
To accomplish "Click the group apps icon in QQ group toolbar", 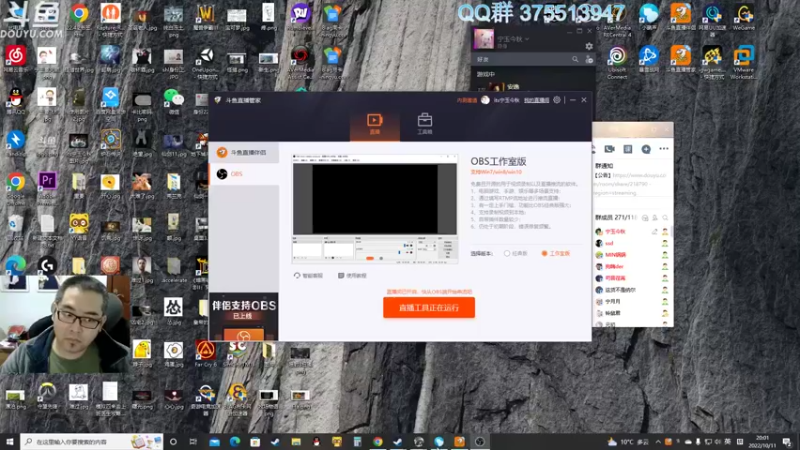I will tap(628, 149).
